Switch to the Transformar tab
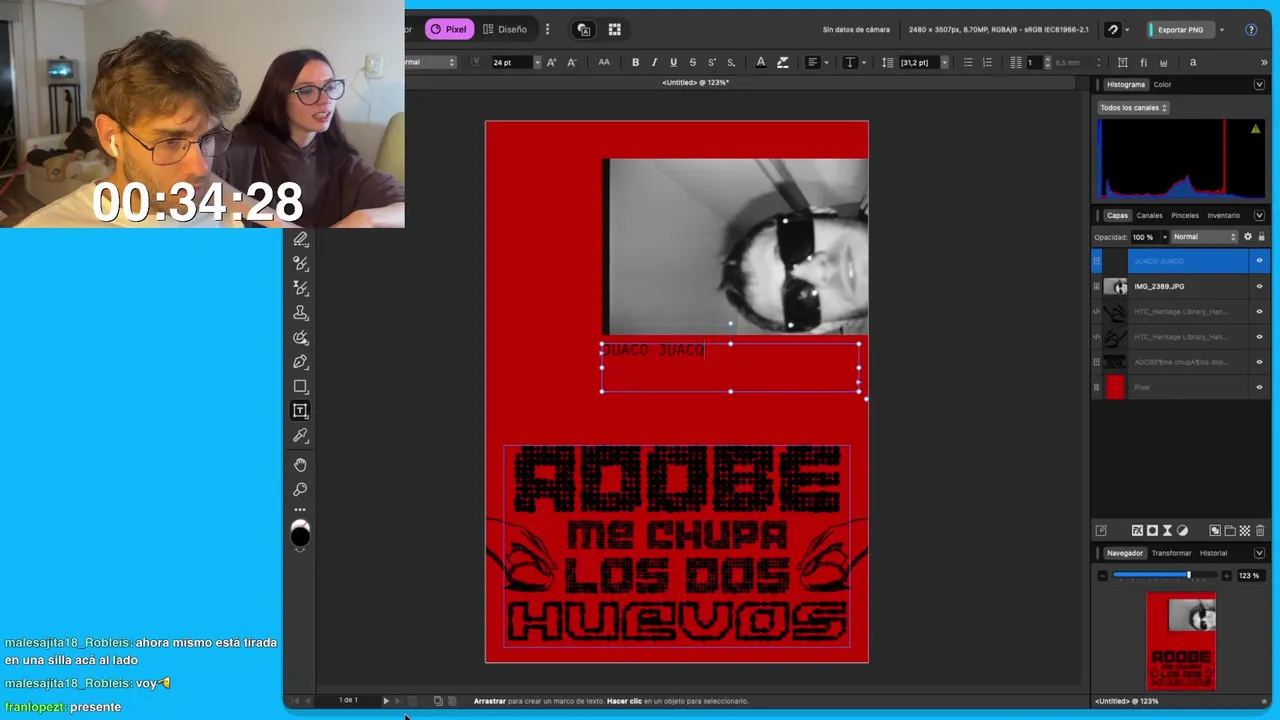Viewport: 1280px width, 720px height. (x=1171, y=553)
